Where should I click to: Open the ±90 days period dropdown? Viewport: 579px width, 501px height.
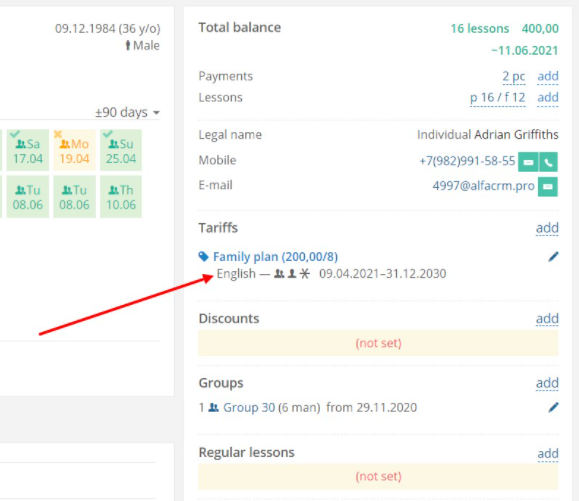[127, 112]
